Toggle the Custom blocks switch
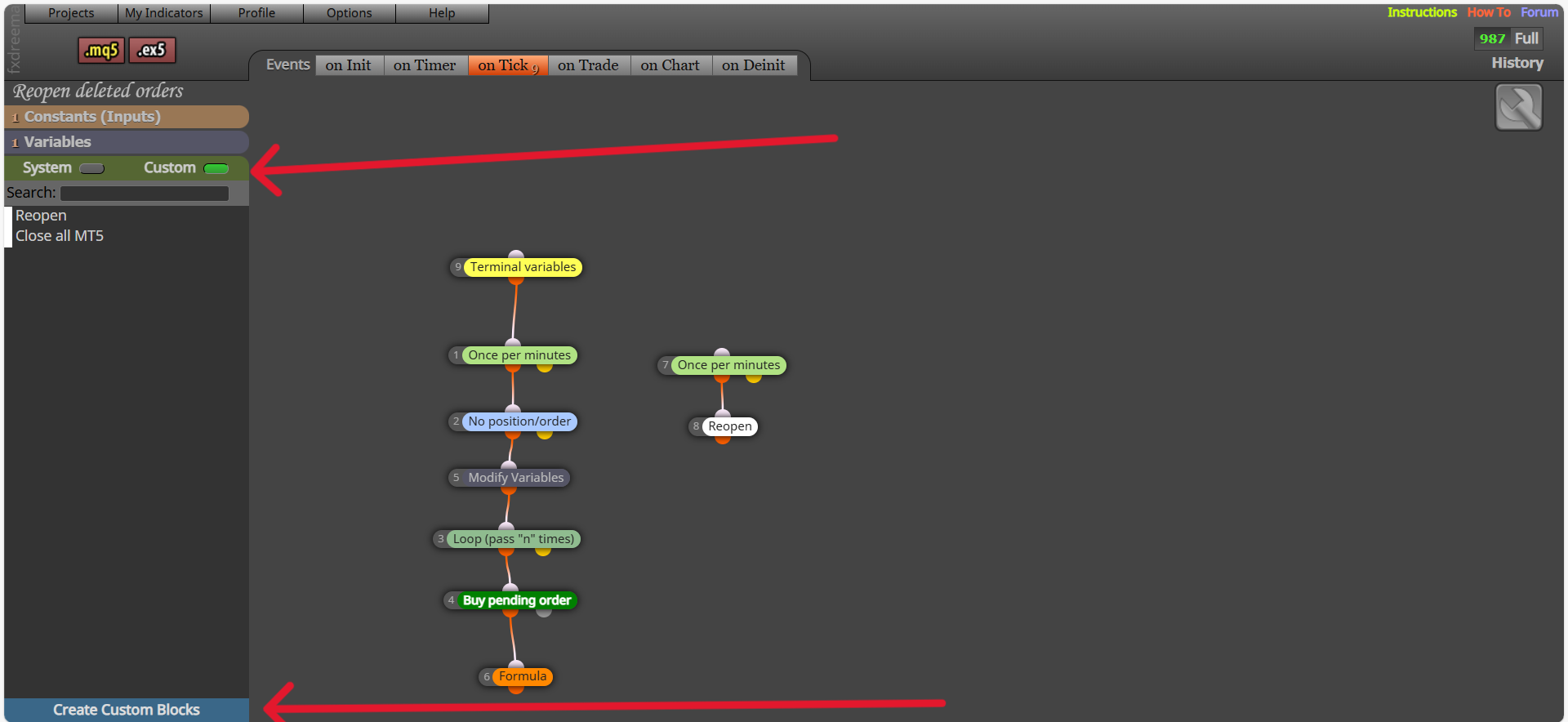The width and height of the screenshot is (1568, 722). pos(216,168)
